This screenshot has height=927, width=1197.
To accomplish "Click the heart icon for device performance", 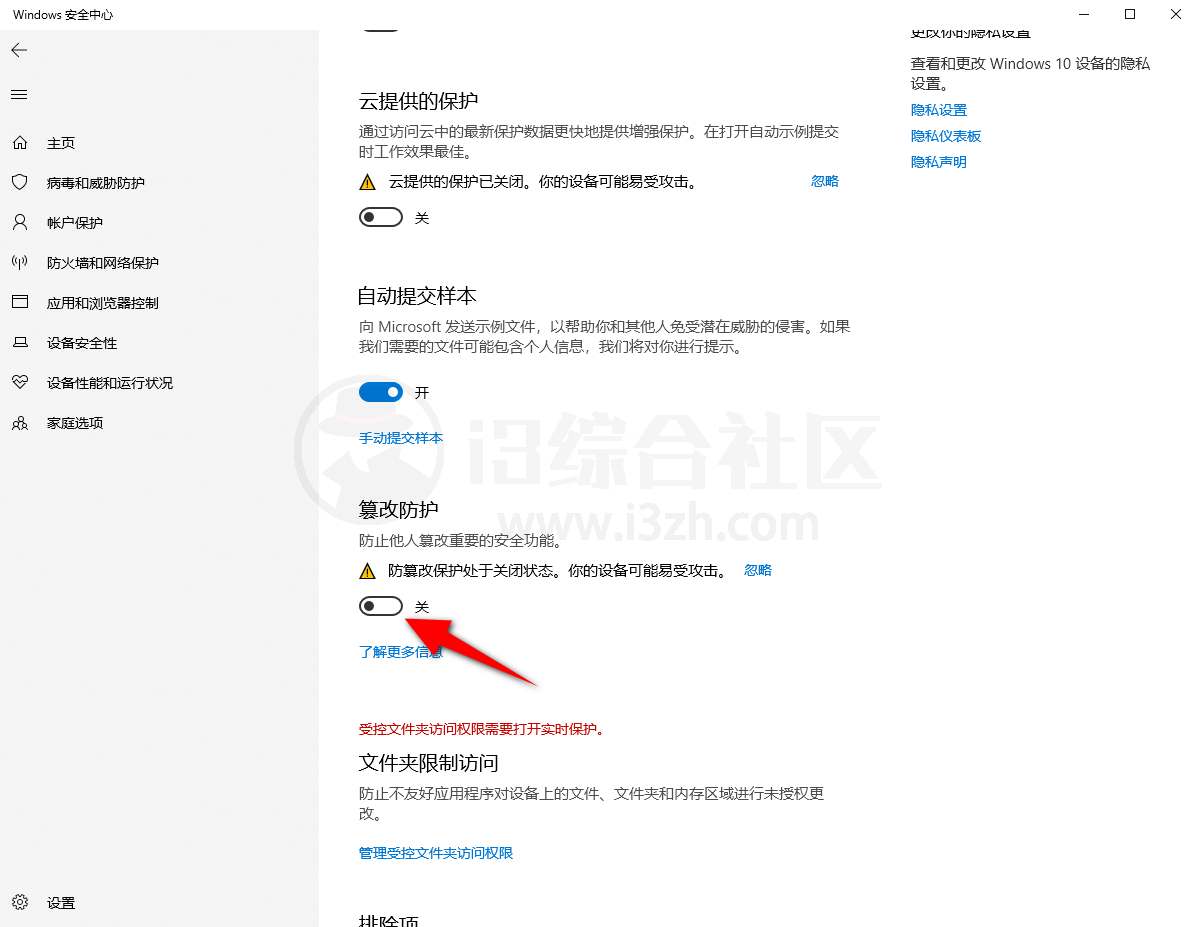I will click(20, 383).
